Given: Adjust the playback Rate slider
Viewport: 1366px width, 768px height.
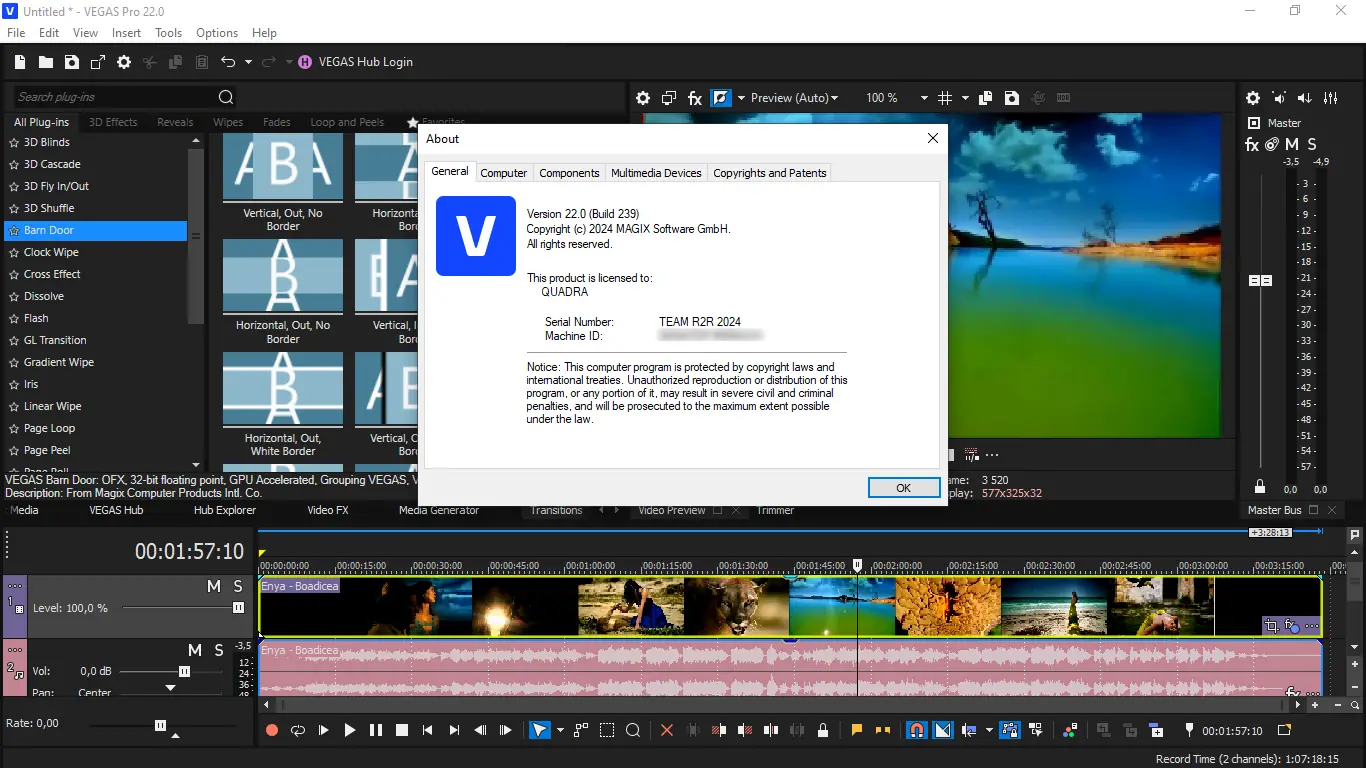Looking at the screenshot, I should [x=160, y=725].
